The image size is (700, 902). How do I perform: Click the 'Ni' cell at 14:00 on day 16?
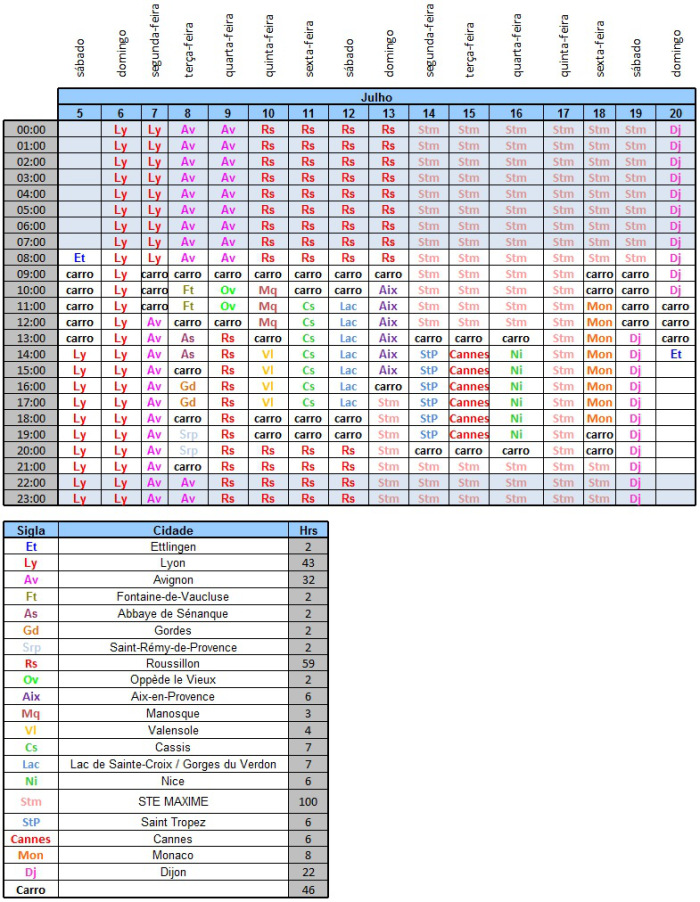coord(516,354)
